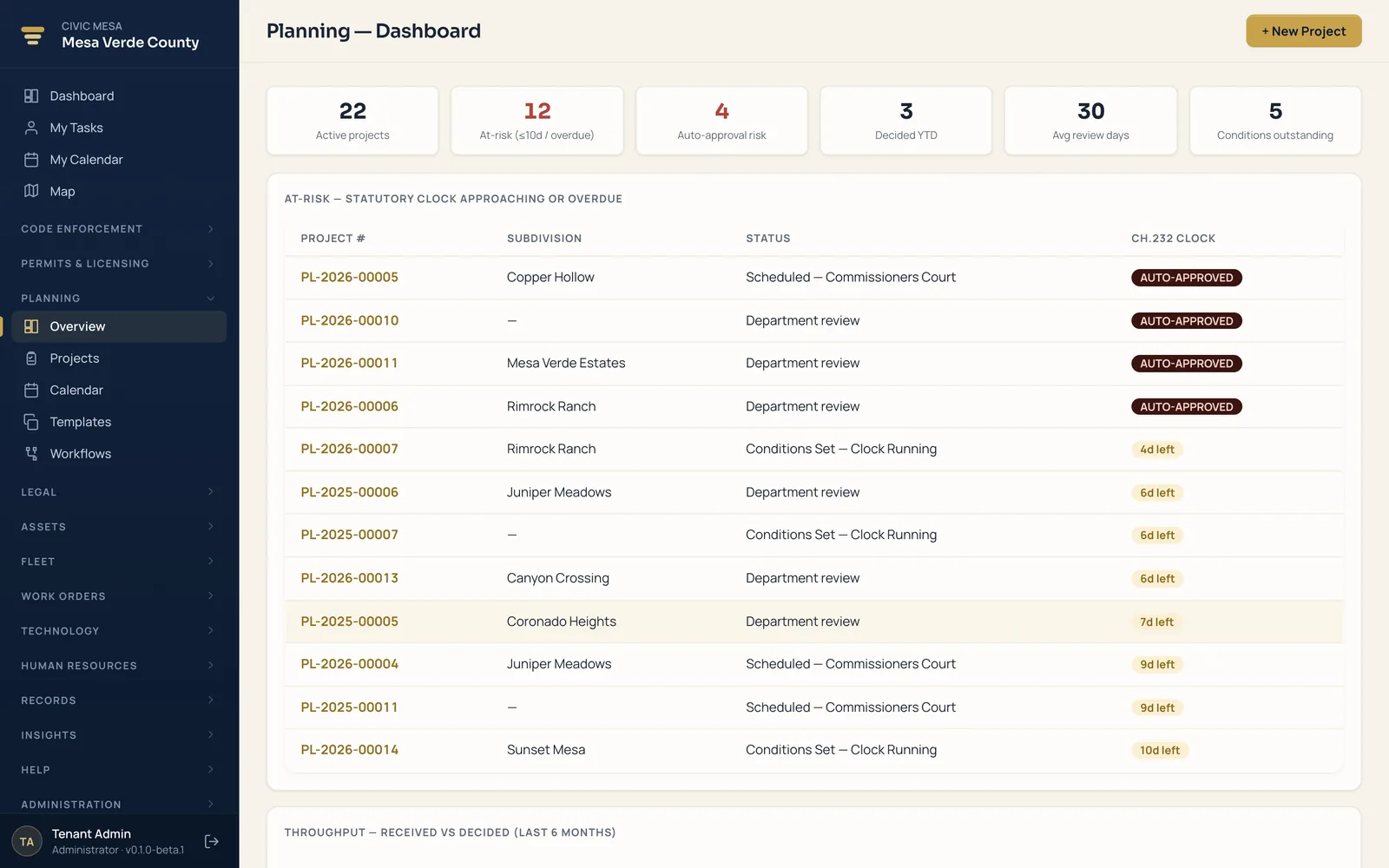Open My Calendar sidebar icon
Screen dimensions: 1389x868
coord(31,160)
